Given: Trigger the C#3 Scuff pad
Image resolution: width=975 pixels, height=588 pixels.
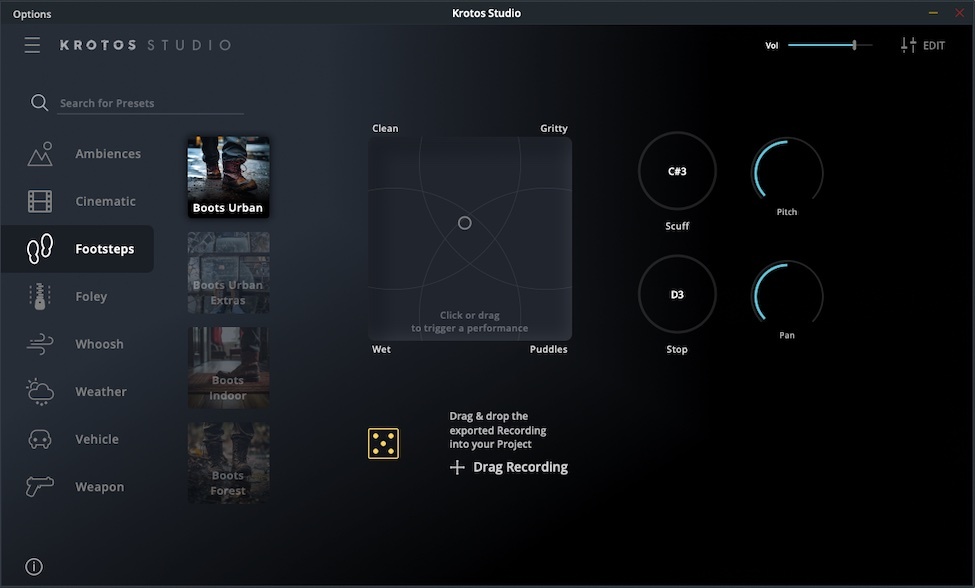Looking at the screenshot, I should point(677,171).
